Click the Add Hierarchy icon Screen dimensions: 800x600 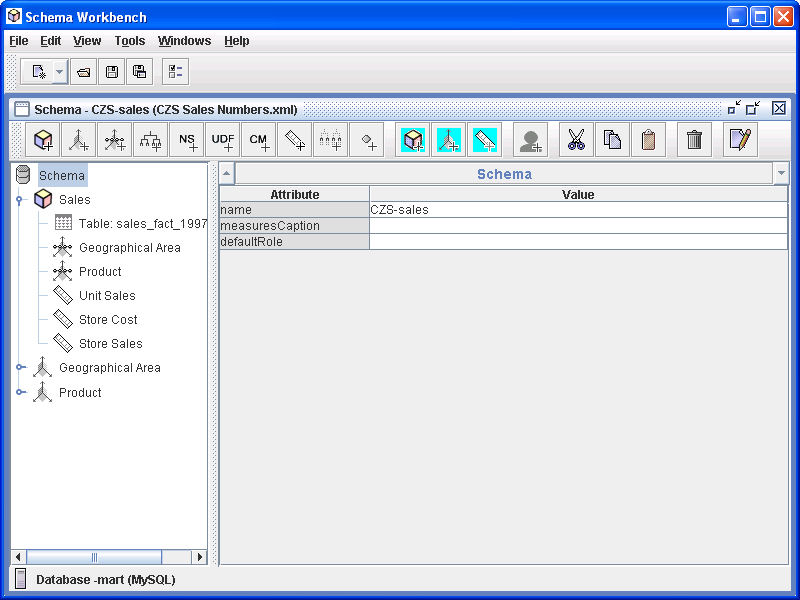[x=151, y=139]
